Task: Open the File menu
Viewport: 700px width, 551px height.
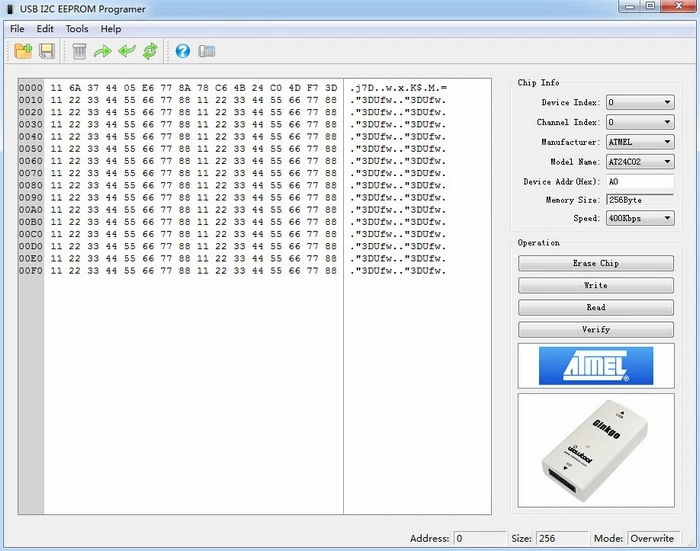Action: pos(17,29)
